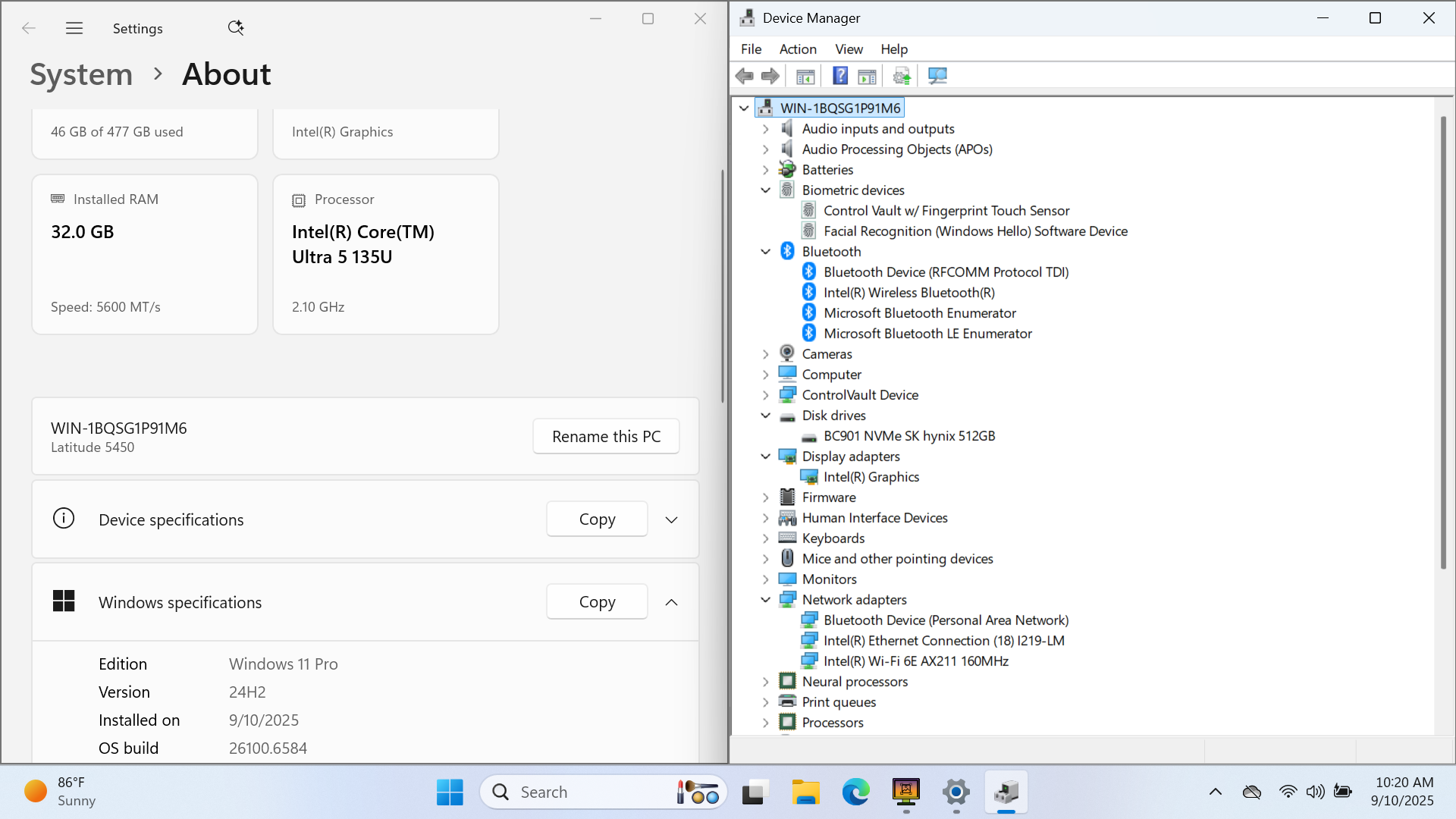Image resolution: width=1456 pixels, height=819 pixels.
Task: Copy the Device specifications
Action: [597, 519]
